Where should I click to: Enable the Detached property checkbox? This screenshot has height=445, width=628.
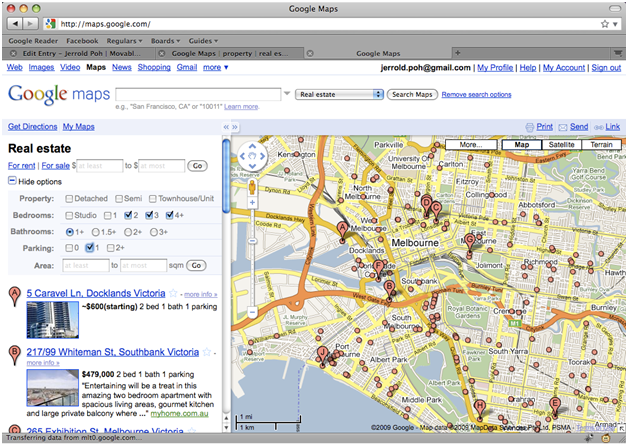(x=70, y=199)
